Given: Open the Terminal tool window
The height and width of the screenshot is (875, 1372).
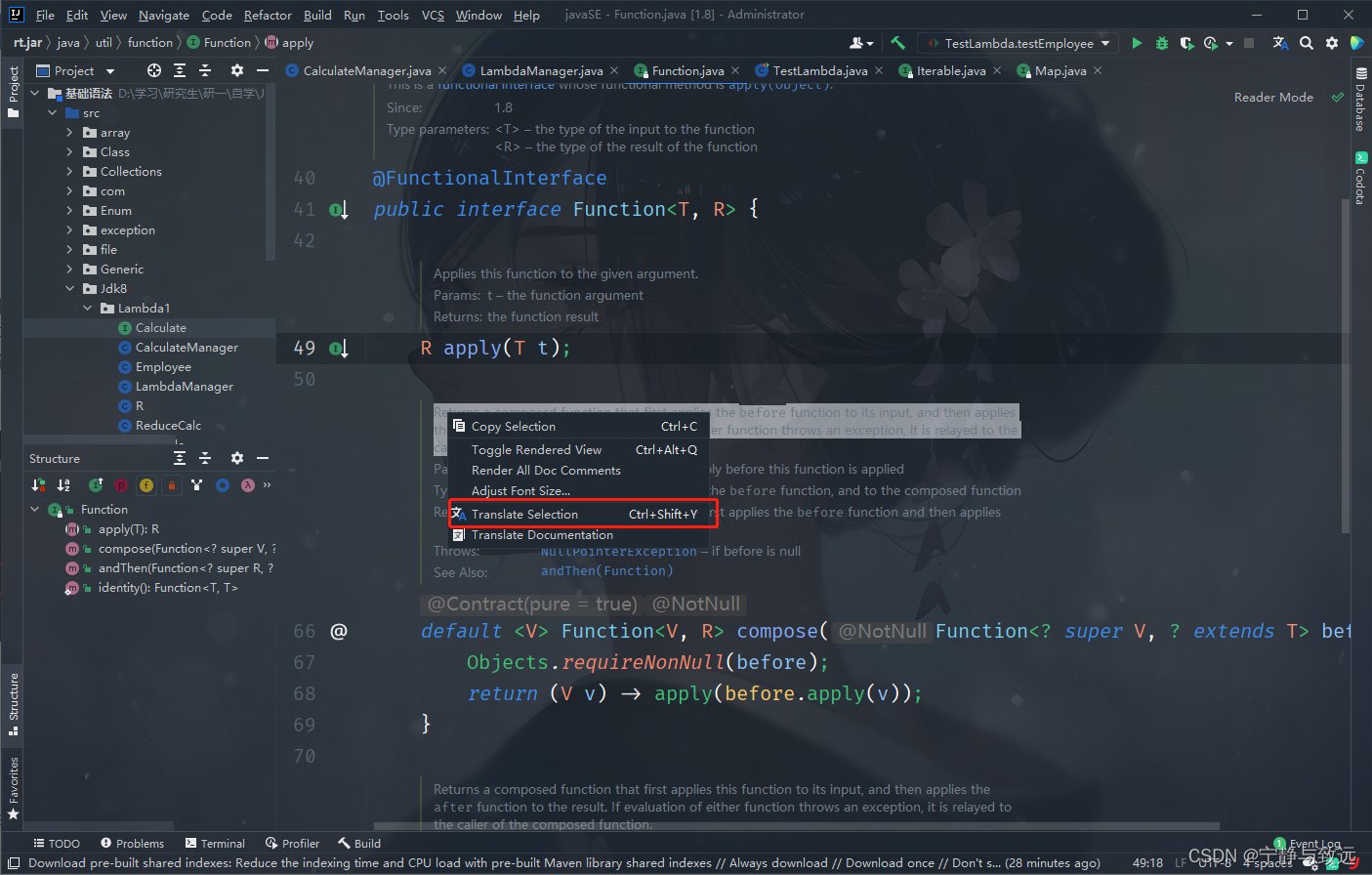Looking at the screenshot, I should point(213,844).
